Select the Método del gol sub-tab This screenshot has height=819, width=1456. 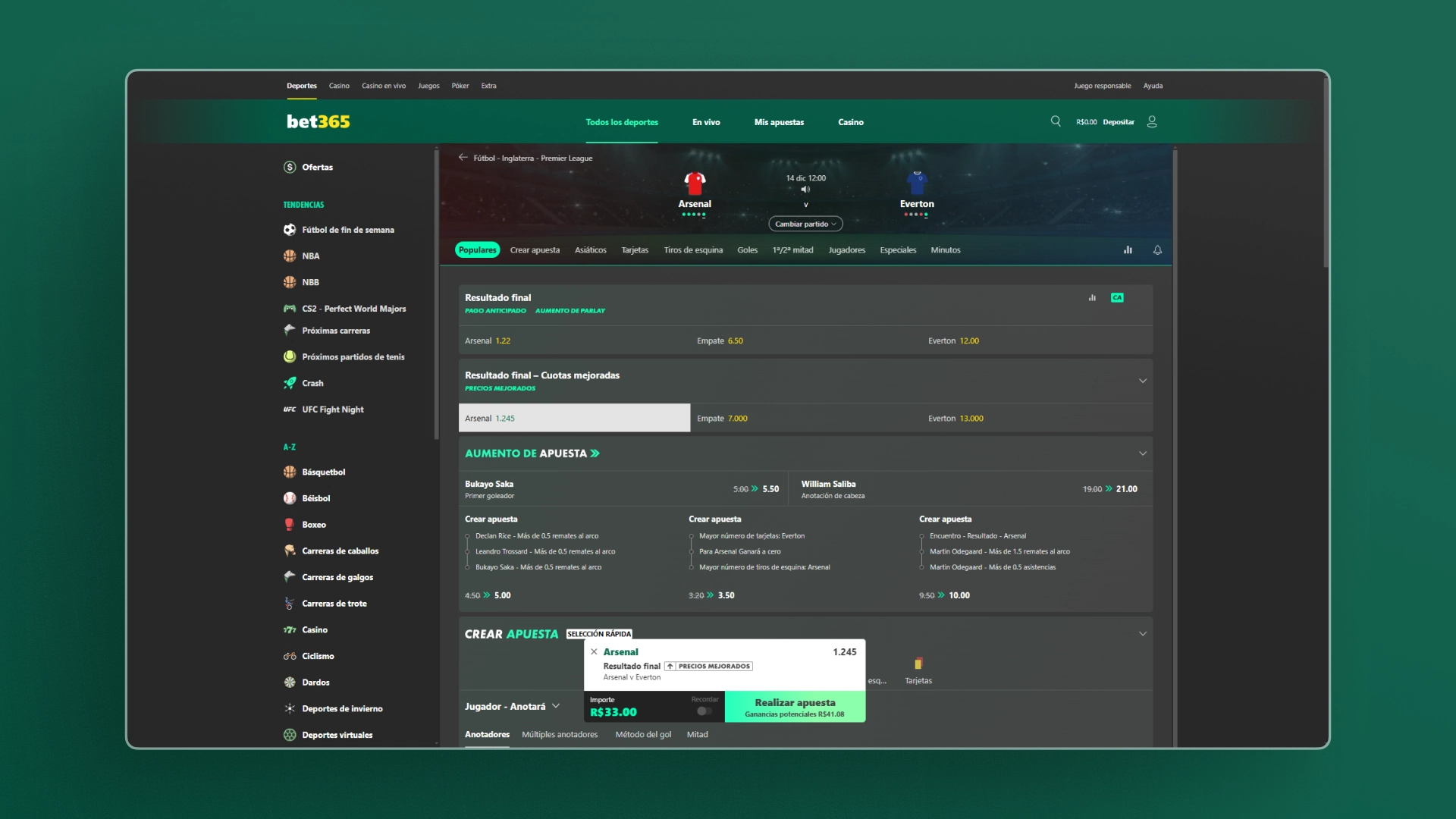coord(643,735)
